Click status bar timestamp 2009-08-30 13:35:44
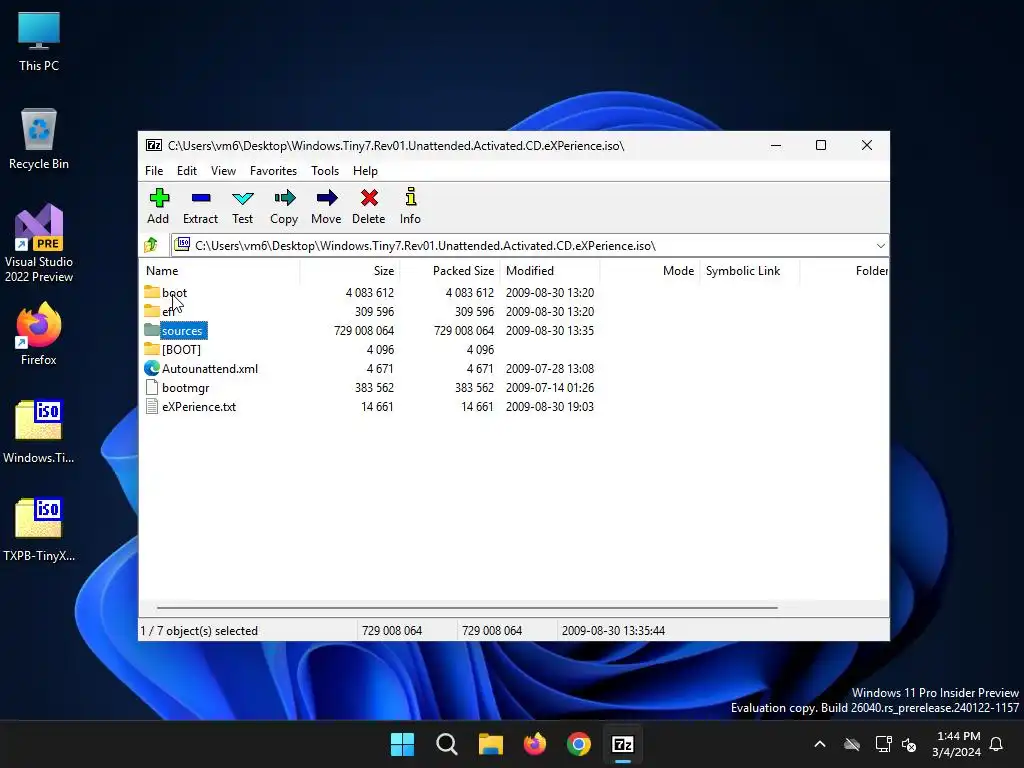The width and height of the screenshot is (1024, 768). pos(613,631)
